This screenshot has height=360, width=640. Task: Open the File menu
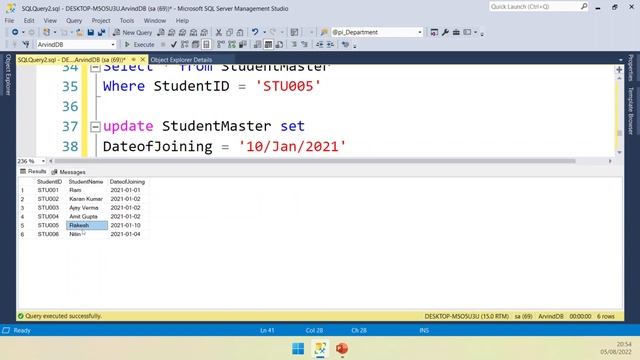[9, 20]
